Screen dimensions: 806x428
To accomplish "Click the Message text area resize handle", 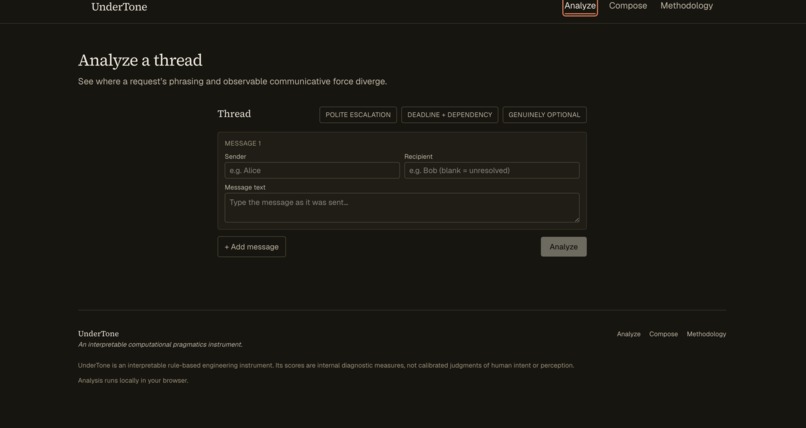I will [577, 220].
